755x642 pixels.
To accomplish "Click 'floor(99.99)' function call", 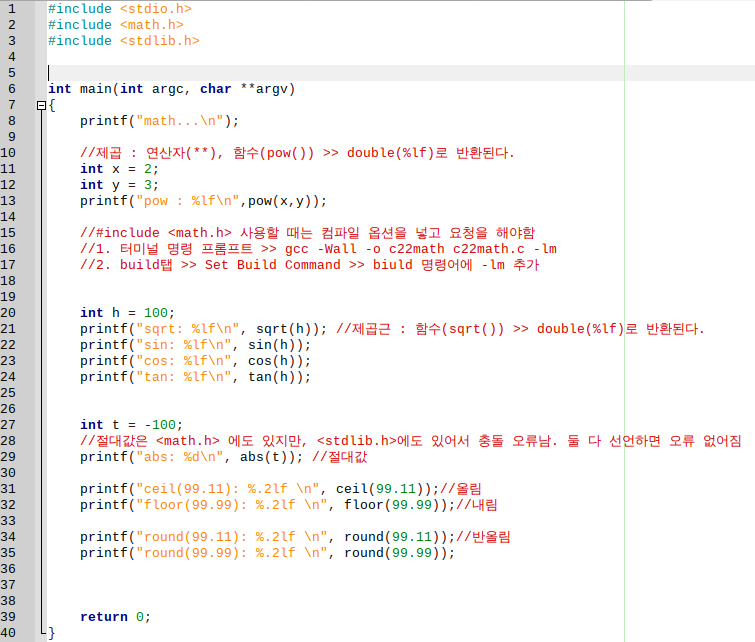I will coord(391,504).
